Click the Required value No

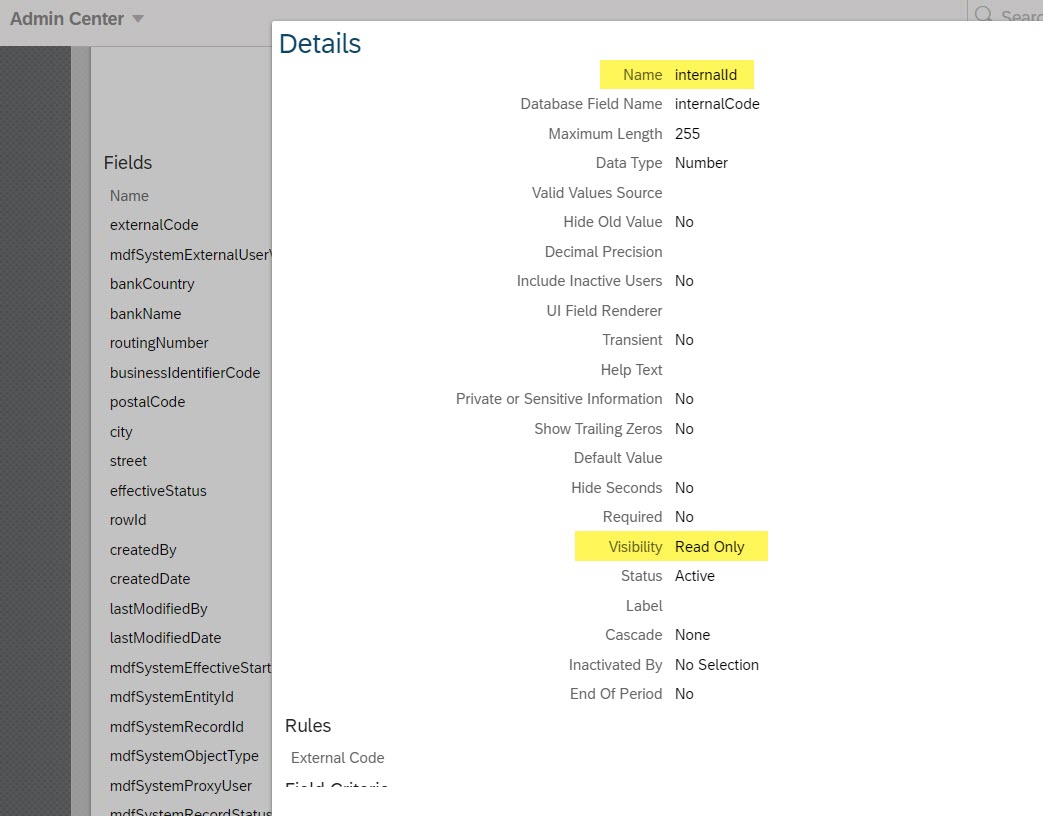tap(684, 517)
